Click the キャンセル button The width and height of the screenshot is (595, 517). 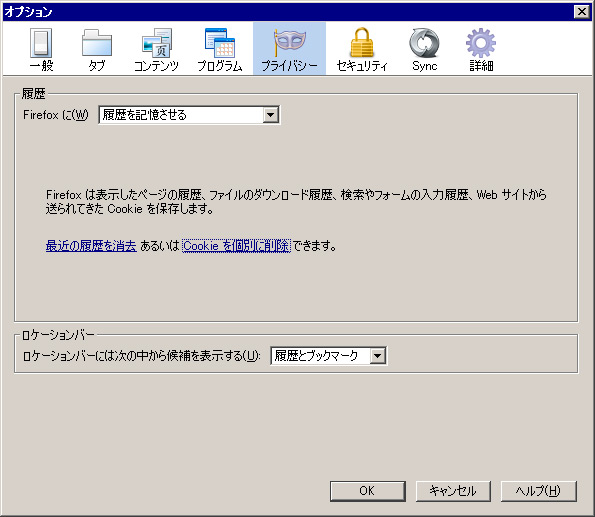453,491
